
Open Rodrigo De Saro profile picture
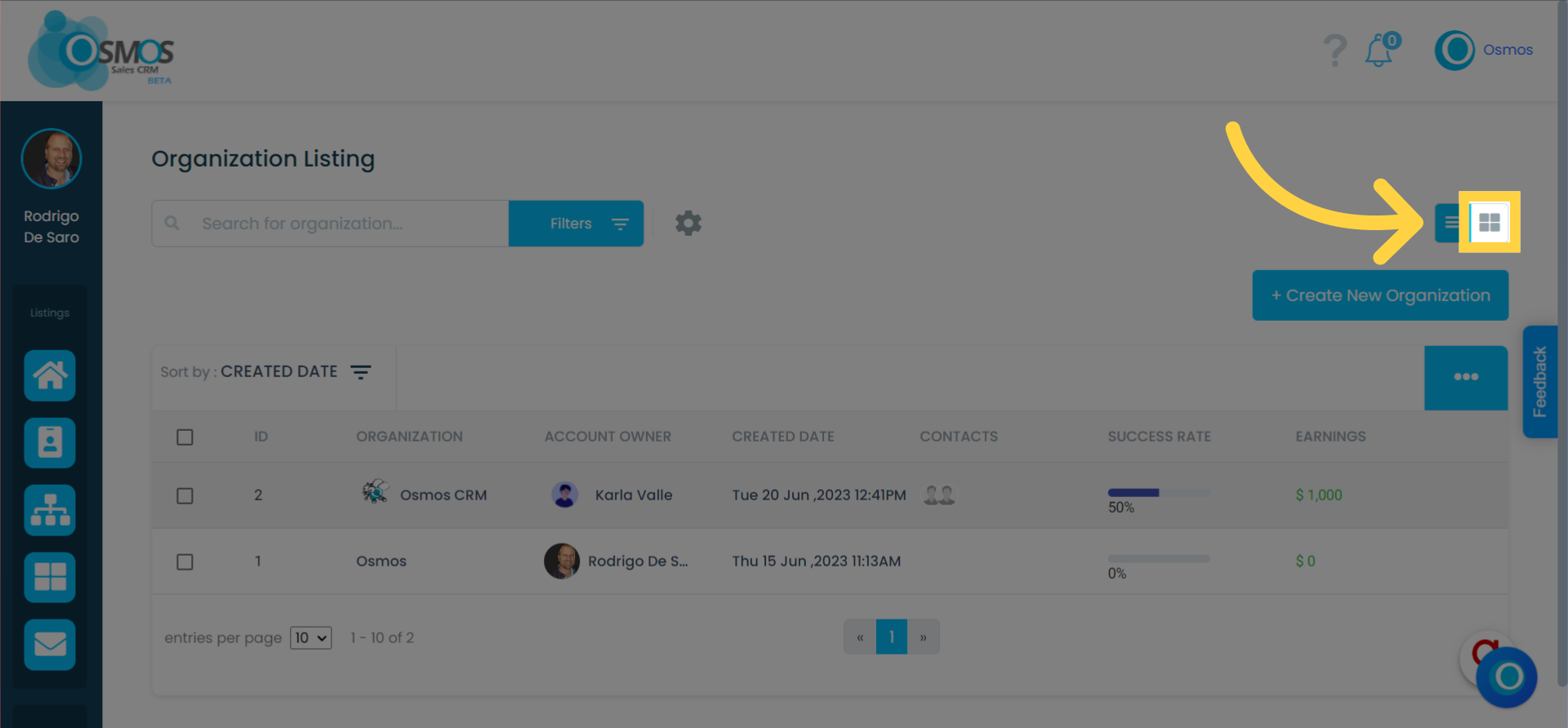(x=51, y=158)
